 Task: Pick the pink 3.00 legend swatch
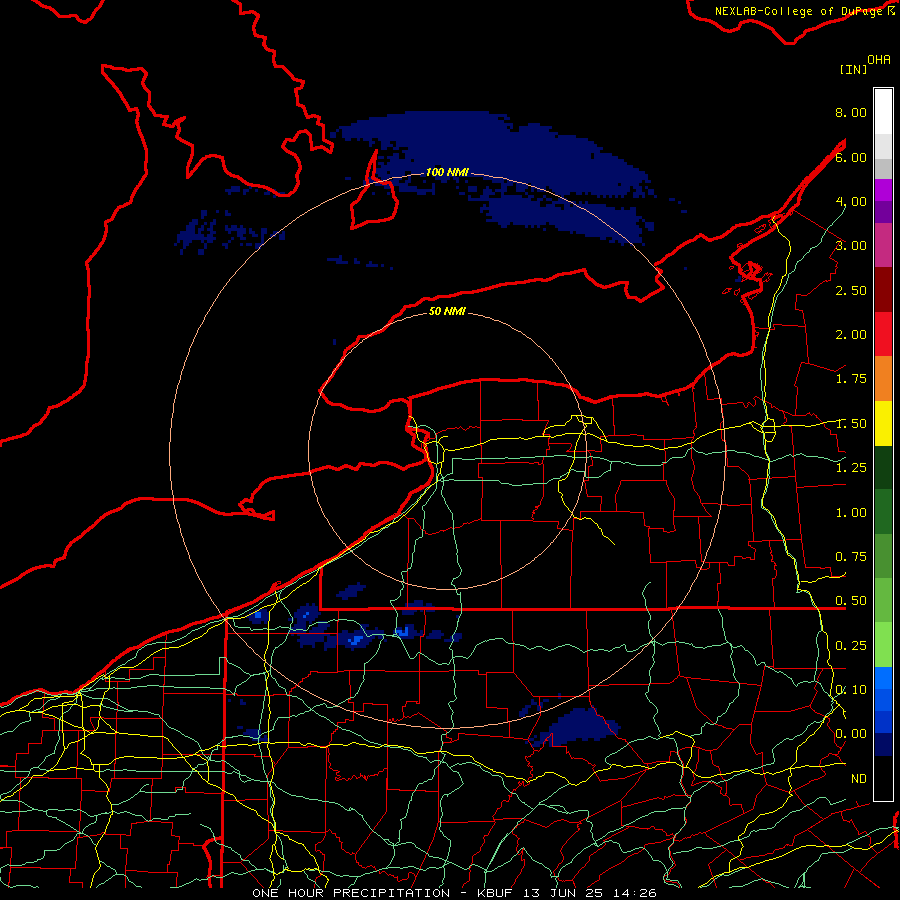click(x=883, y=245)
